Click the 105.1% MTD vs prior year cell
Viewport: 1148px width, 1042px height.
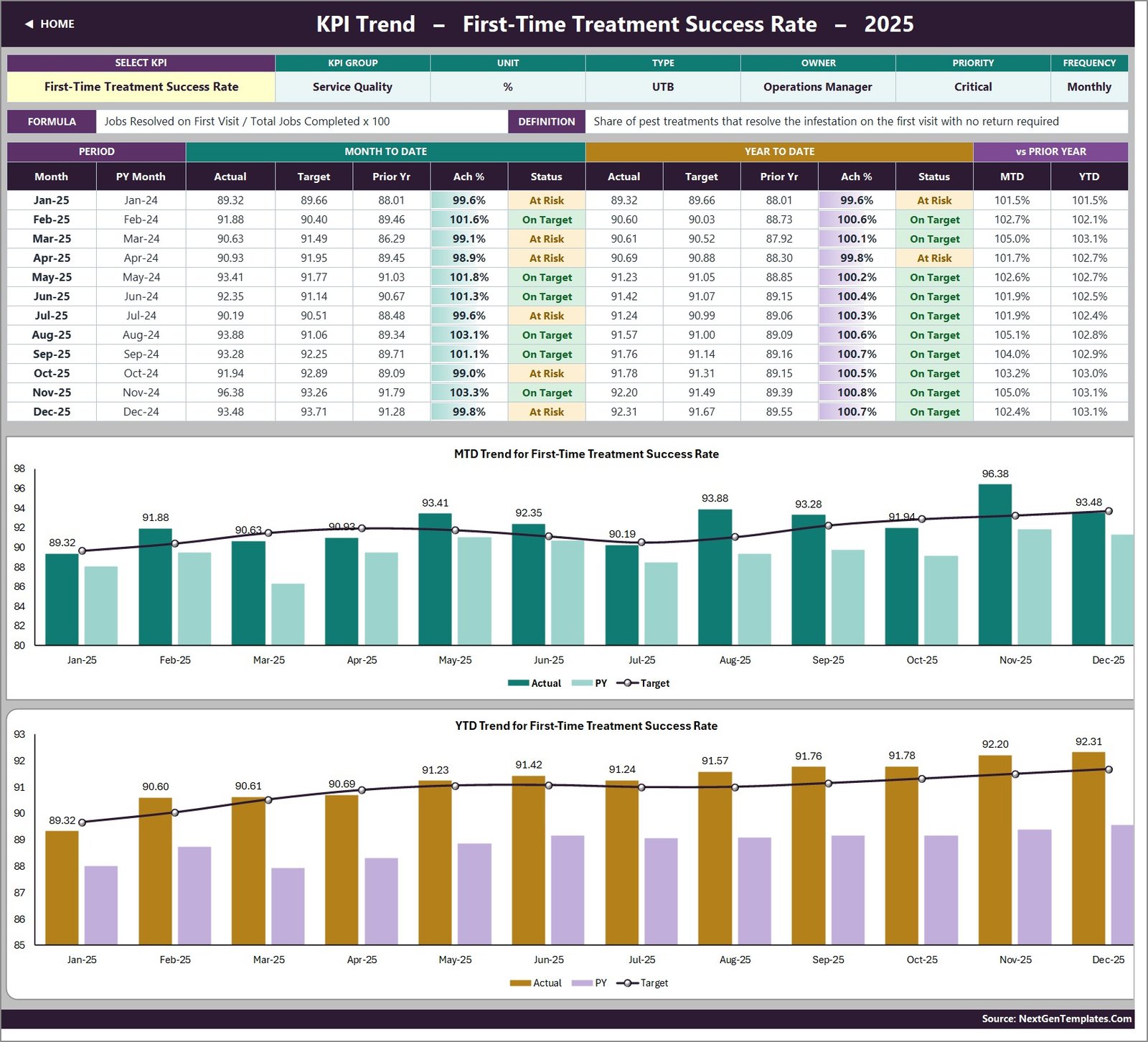coord(1012,335)
